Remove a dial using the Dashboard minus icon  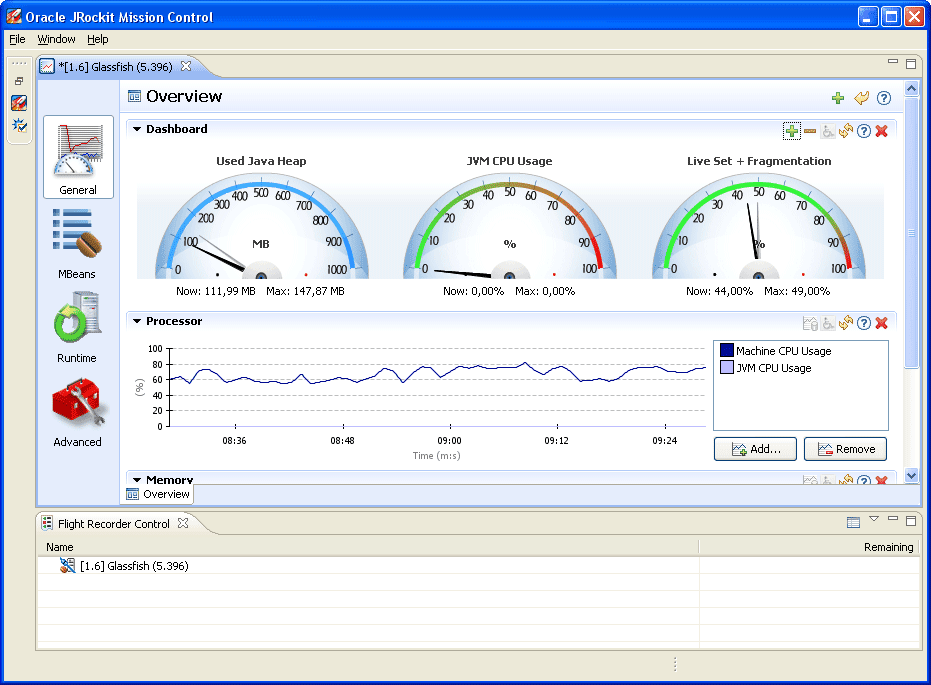pos(810,131)
